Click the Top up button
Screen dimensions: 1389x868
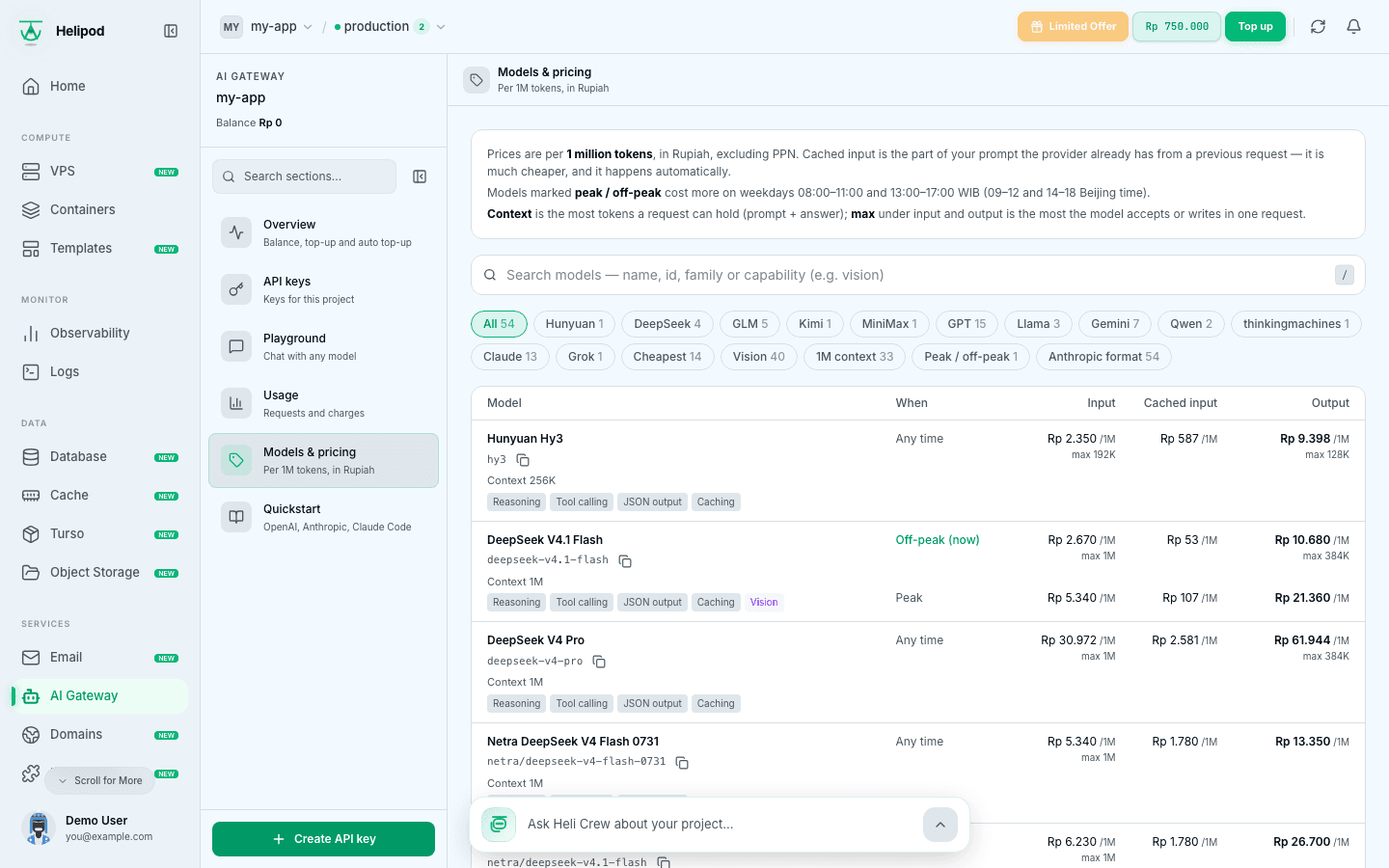1255,27
